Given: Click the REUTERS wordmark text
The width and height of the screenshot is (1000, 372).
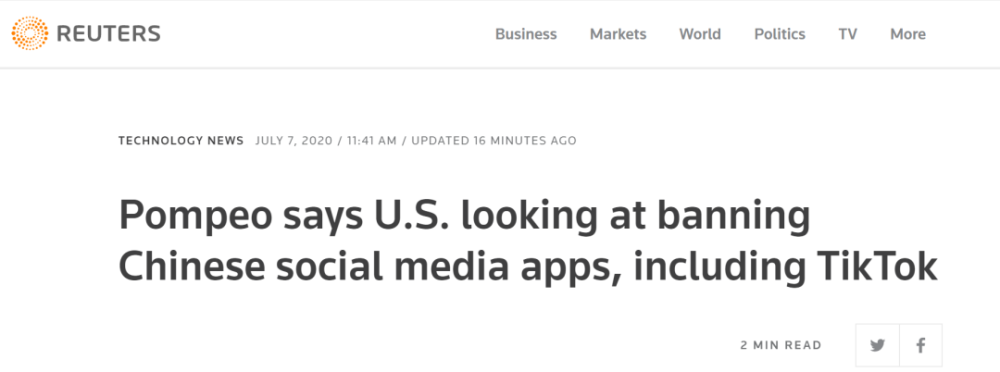Looking at the screenshot, I should point(108,33).
